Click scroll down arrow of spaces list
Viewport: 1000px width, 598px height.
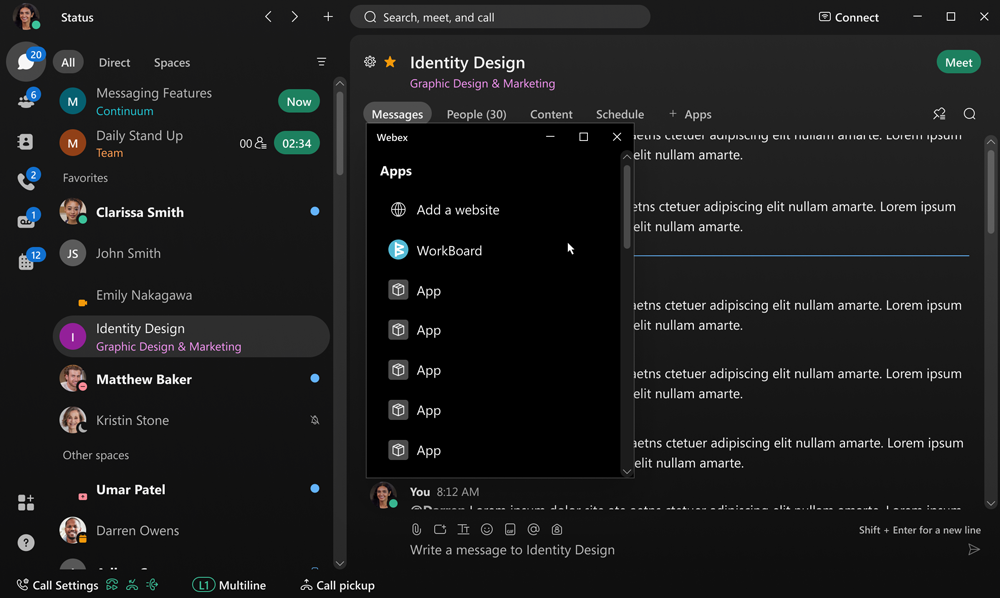coord(339,564)
